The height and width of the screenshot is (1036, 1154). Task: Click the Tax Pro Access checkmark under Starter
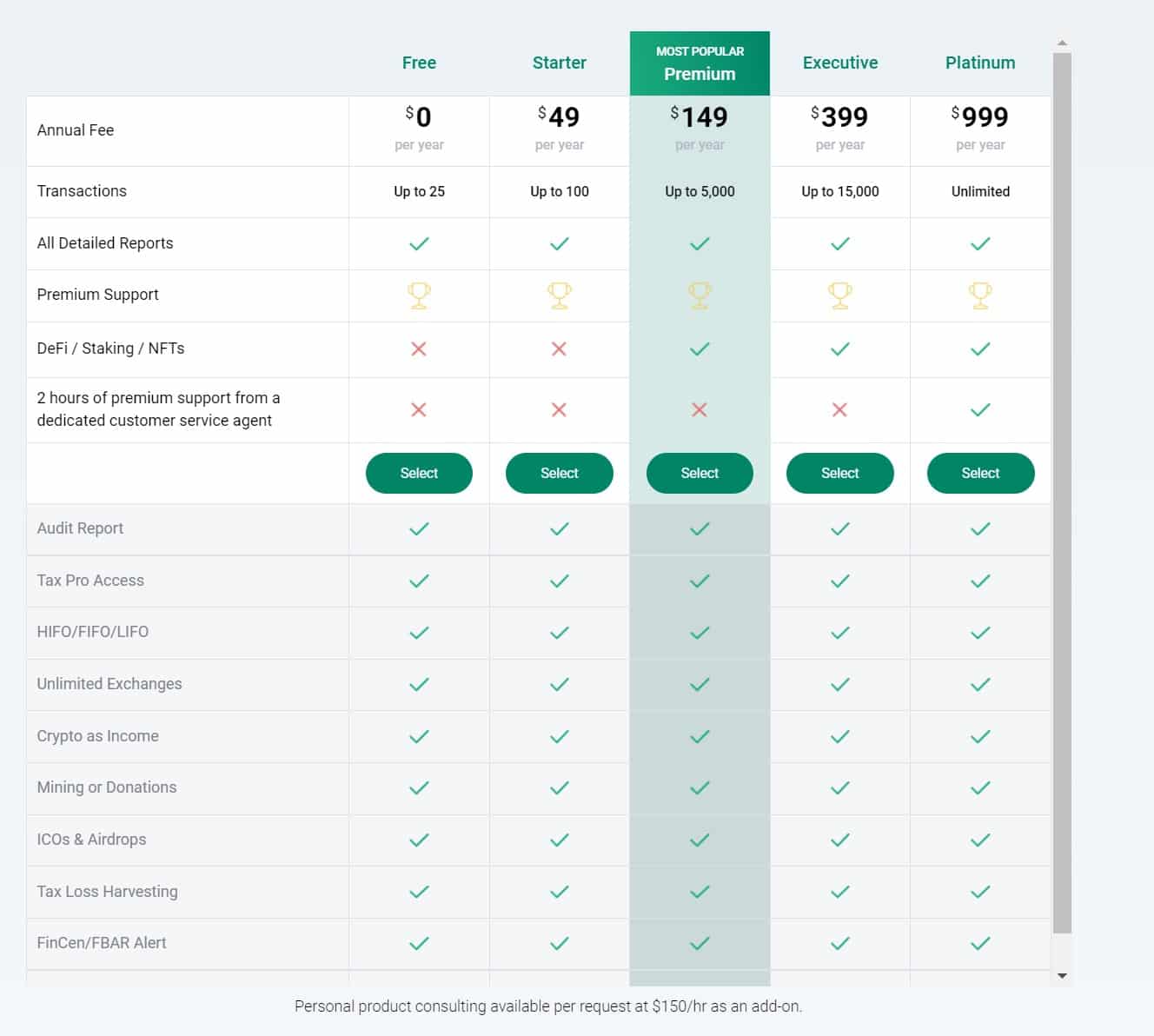pyautogui.click(x=560, y=581)
